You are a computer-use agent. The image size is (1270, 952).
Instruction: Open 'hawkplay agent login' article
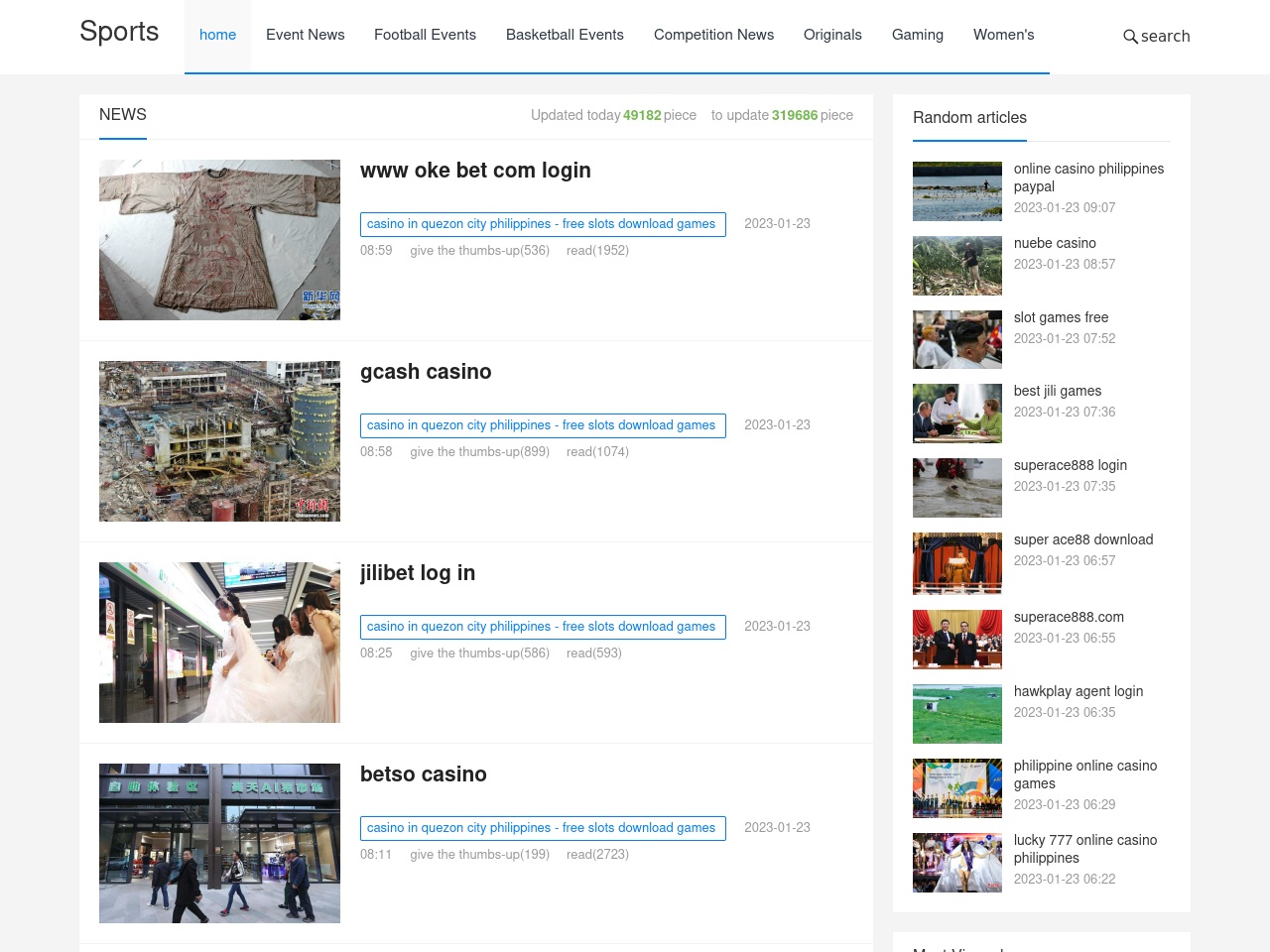tap(1079, 691)
